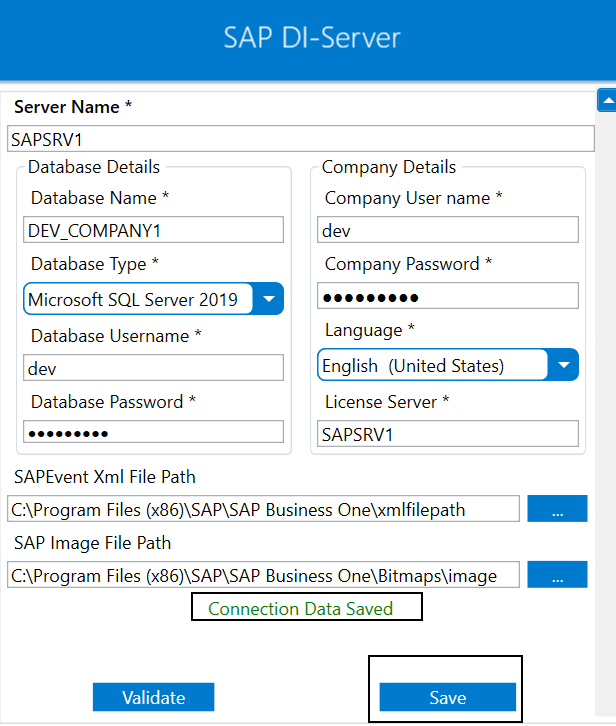Focus the Server Name field

[x=300, y=139]
